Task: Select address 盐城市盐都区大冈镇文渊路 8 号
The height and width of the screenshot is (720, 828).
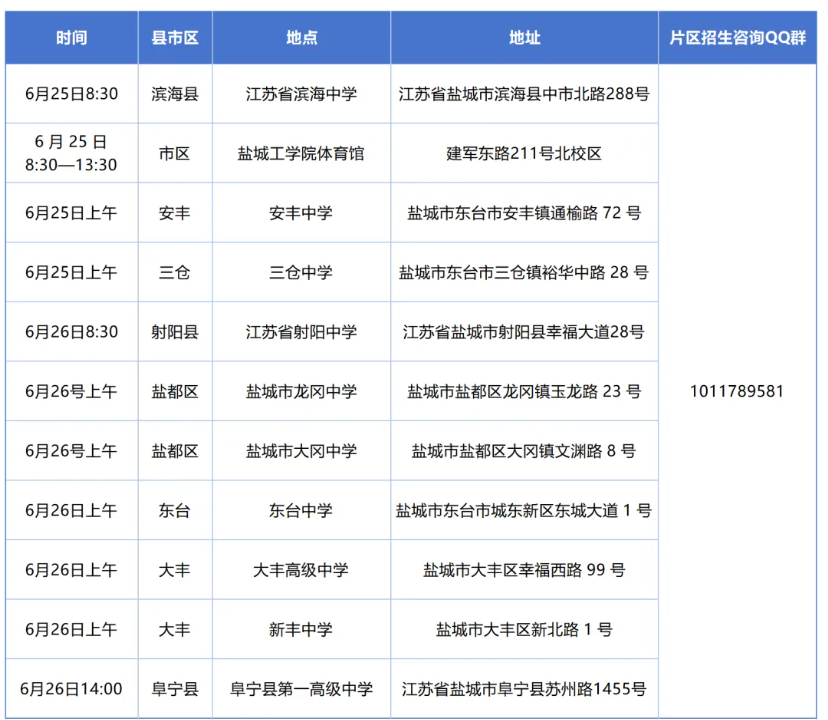Action: tap(524, 451)
